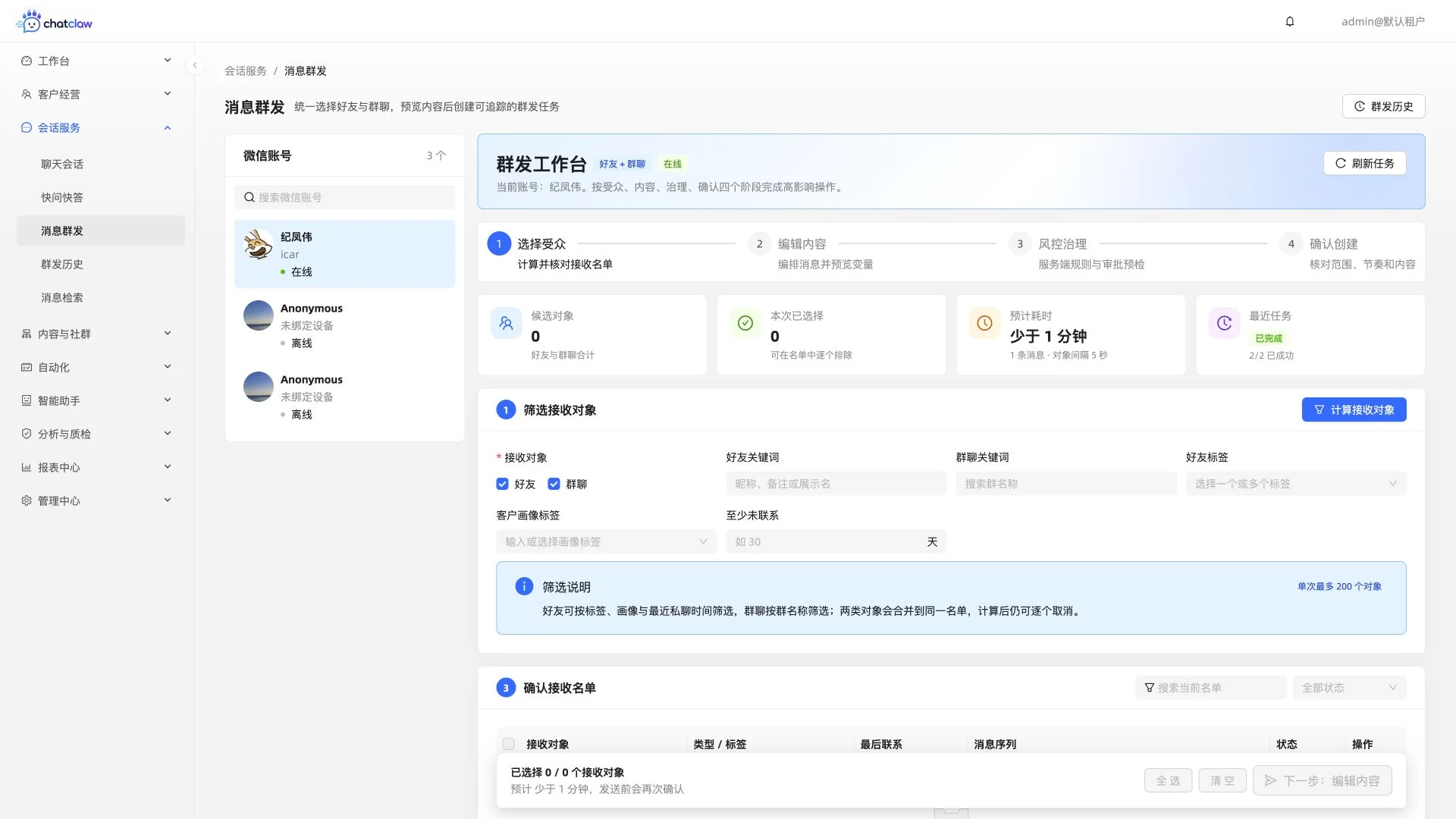Image resolution: width=1456 pixels, height=819 pixels.
Task: Click the 管理中心 gear icon
Action: point(27,500)
